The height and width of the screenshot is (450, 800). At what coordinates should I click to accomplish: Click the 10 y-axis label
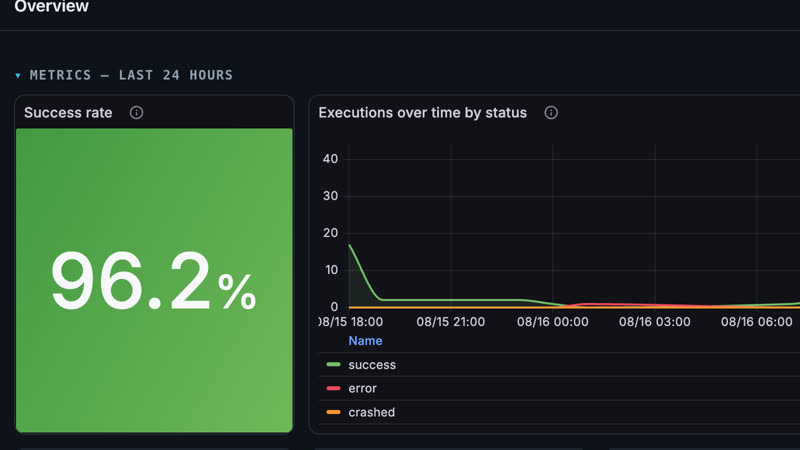[331, 270]
